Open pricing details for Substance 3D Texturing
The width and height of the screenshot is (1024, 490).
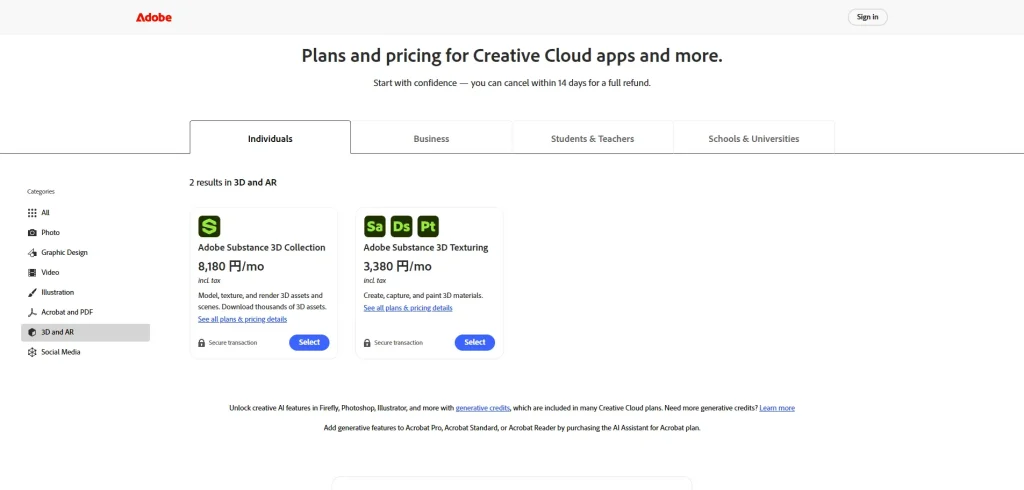click(408, 308)
